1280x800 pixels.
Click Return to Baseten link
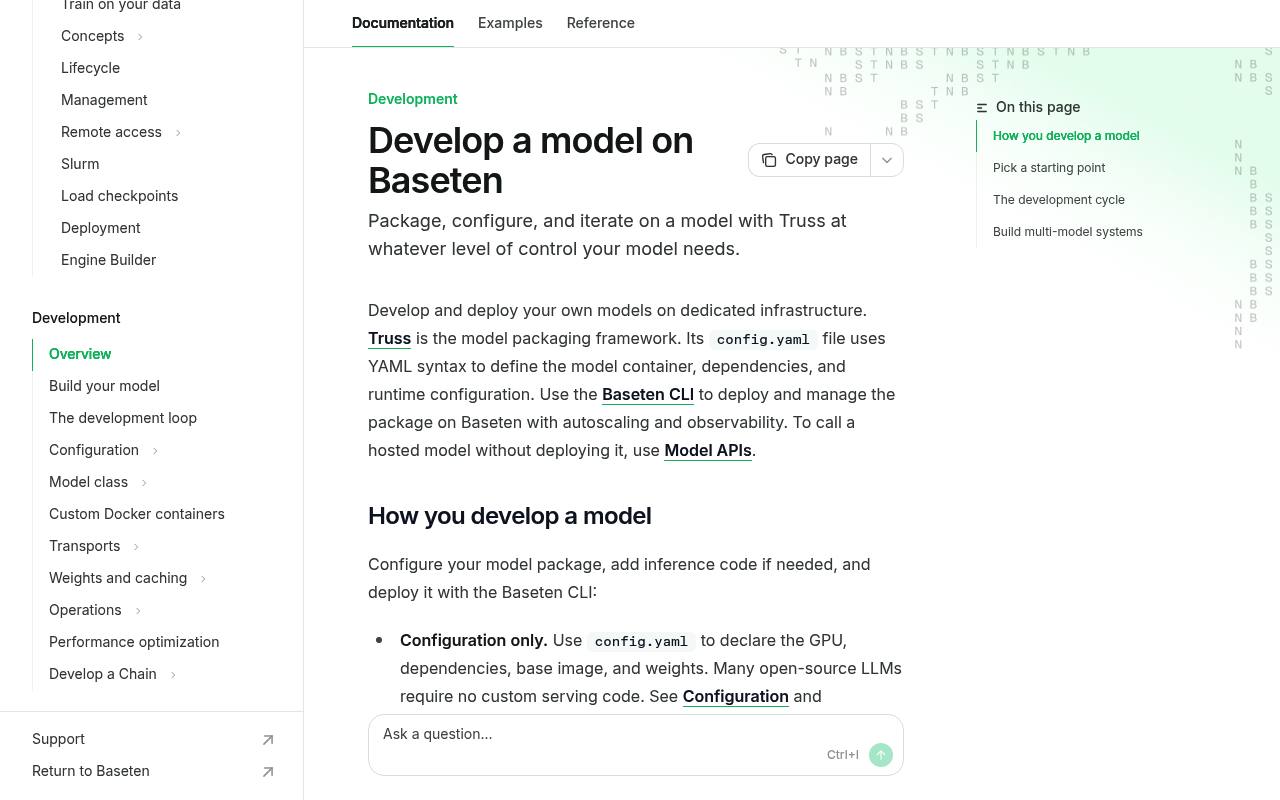coord(90,771)
